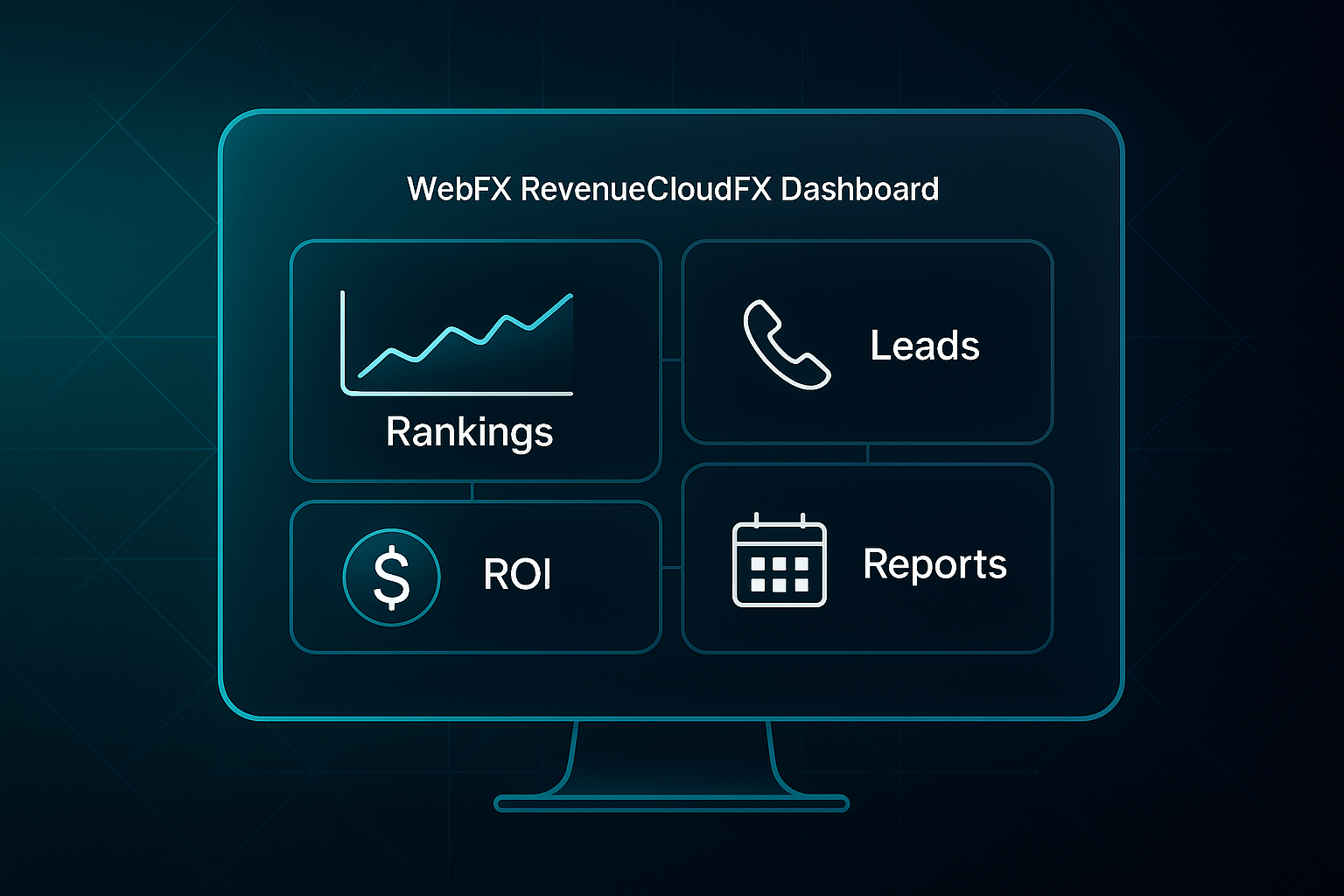The height and width of the screenshot is (896, 1344).
Task: Click the WebFX RevenueCloudFX Dashboard title
Action: (673, 189)
